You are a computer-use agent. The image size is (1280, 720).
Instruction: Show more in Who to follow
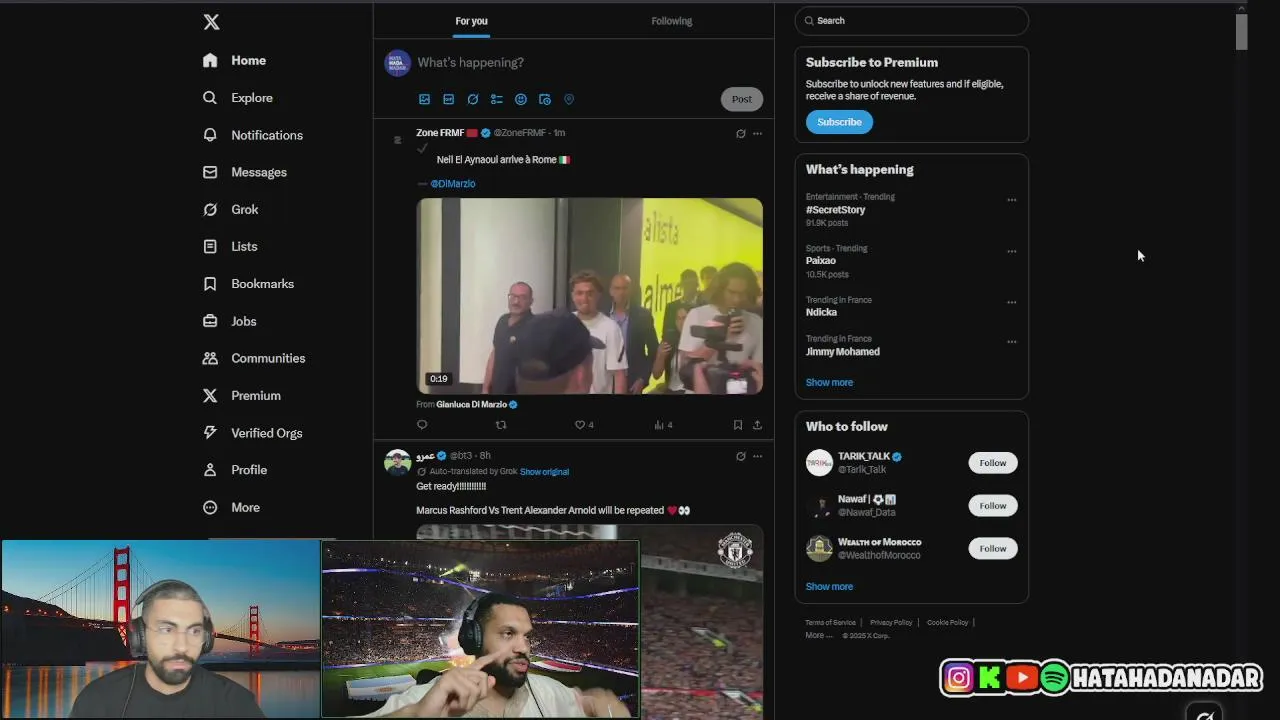(830, 587)
